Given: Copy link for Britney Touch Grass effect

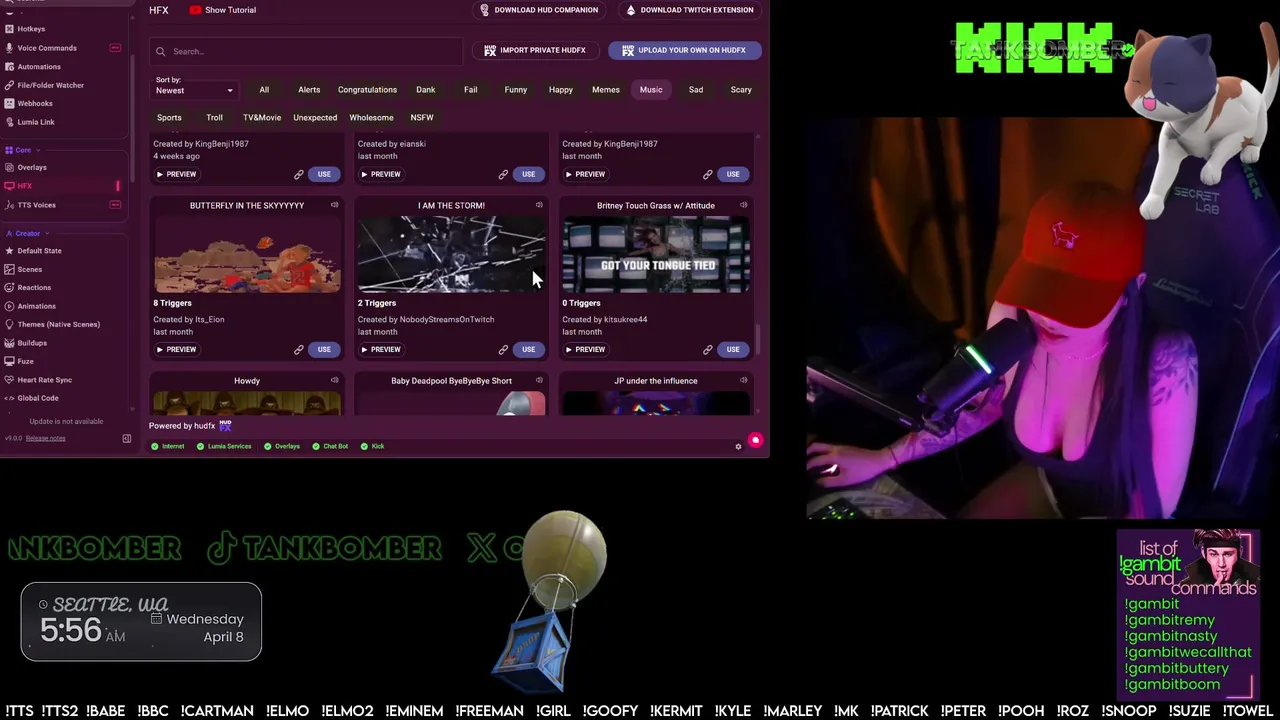Looking at the screenshot, I should point(707,349).
